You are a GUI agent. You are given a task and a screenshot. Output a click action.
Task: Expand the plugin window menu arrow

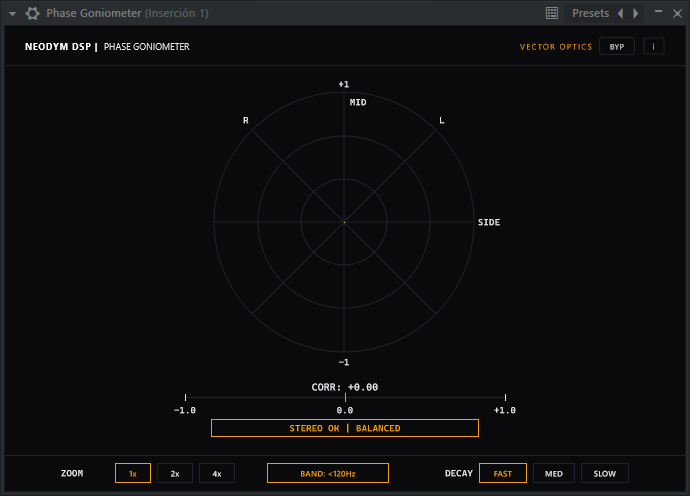[12, 14]
